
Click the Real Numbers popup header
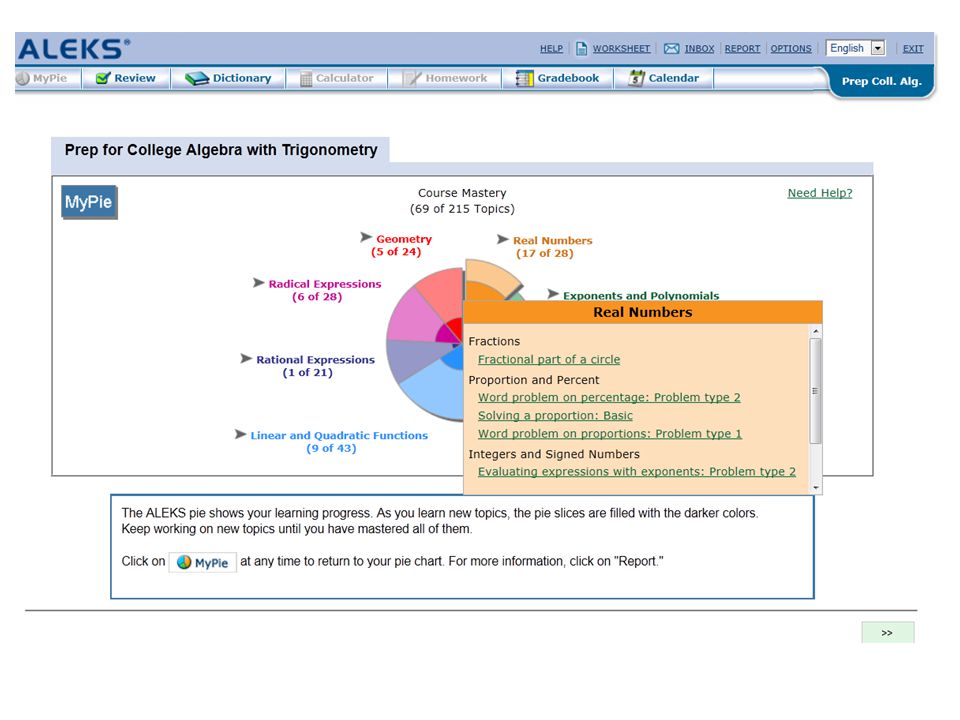click(643, 312)
